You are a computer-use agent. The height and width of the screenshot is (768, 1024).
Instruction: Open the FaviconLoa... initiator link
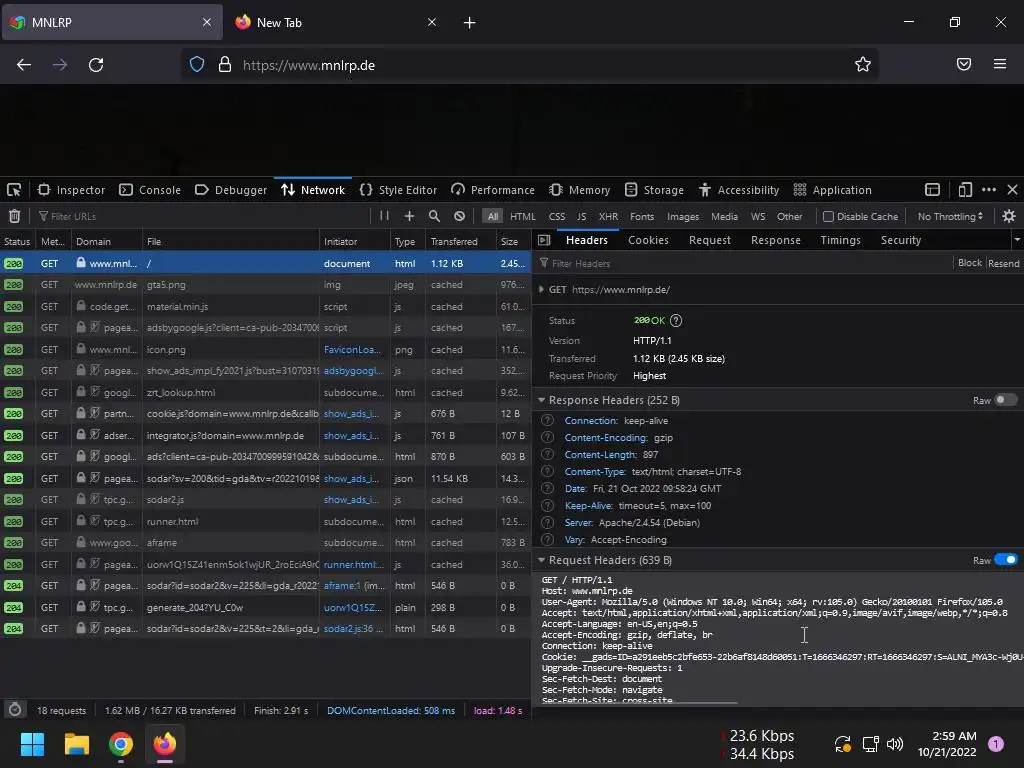(x=352, y=349)
